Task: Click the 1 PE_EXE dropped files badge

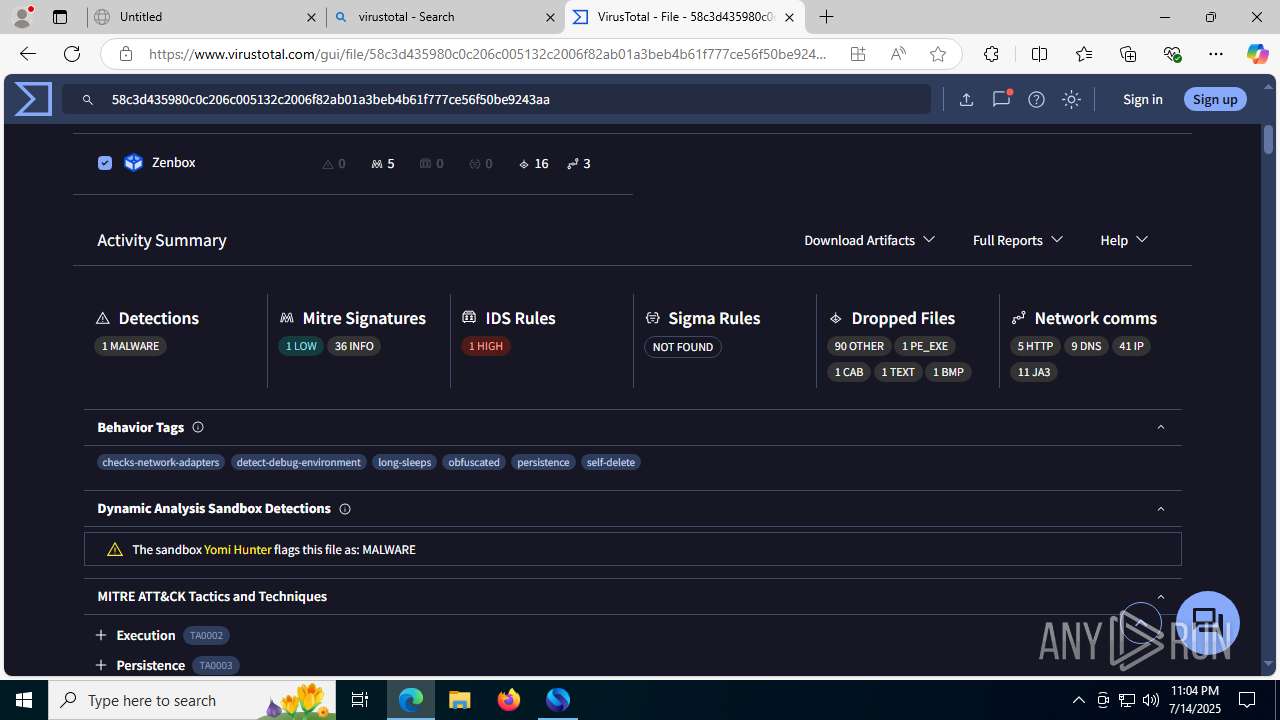Action: (x=925, y=346)
